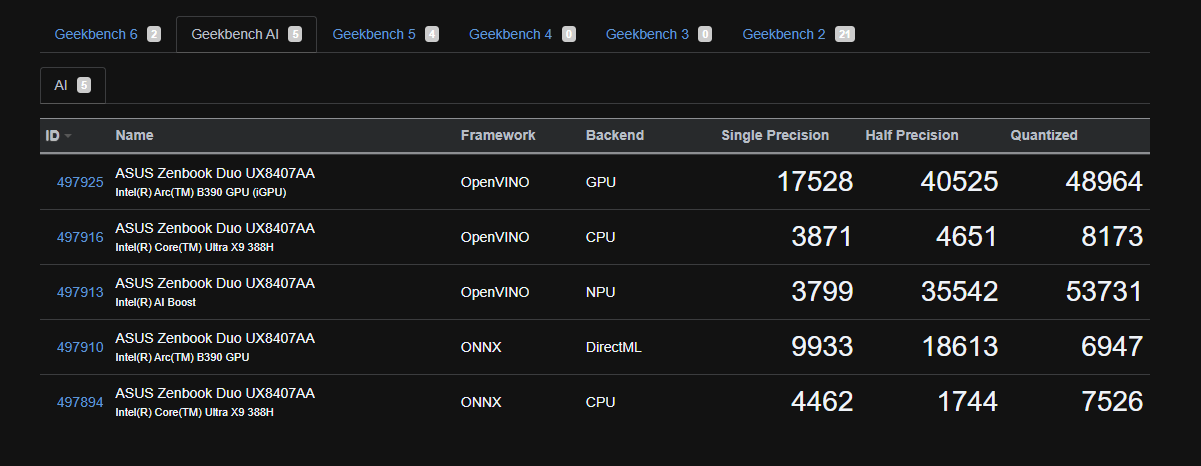Click half precision score 40525
The image size is (1201, 466).
(x=959, y=181)
